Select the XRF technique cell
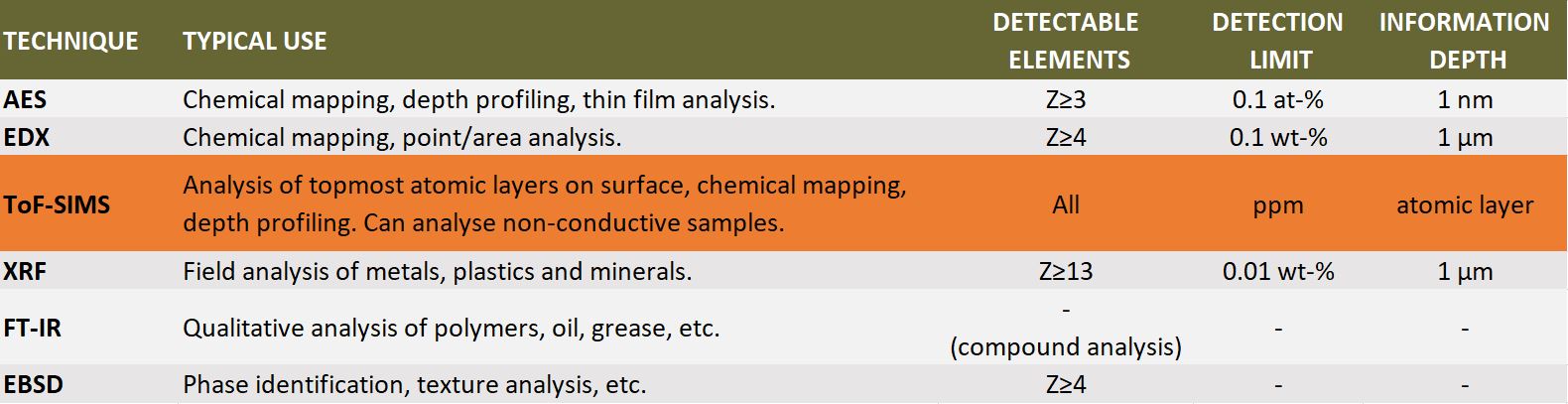This screenshot has height=404, width=1568. pyautogui.click(x=25, y=271)
